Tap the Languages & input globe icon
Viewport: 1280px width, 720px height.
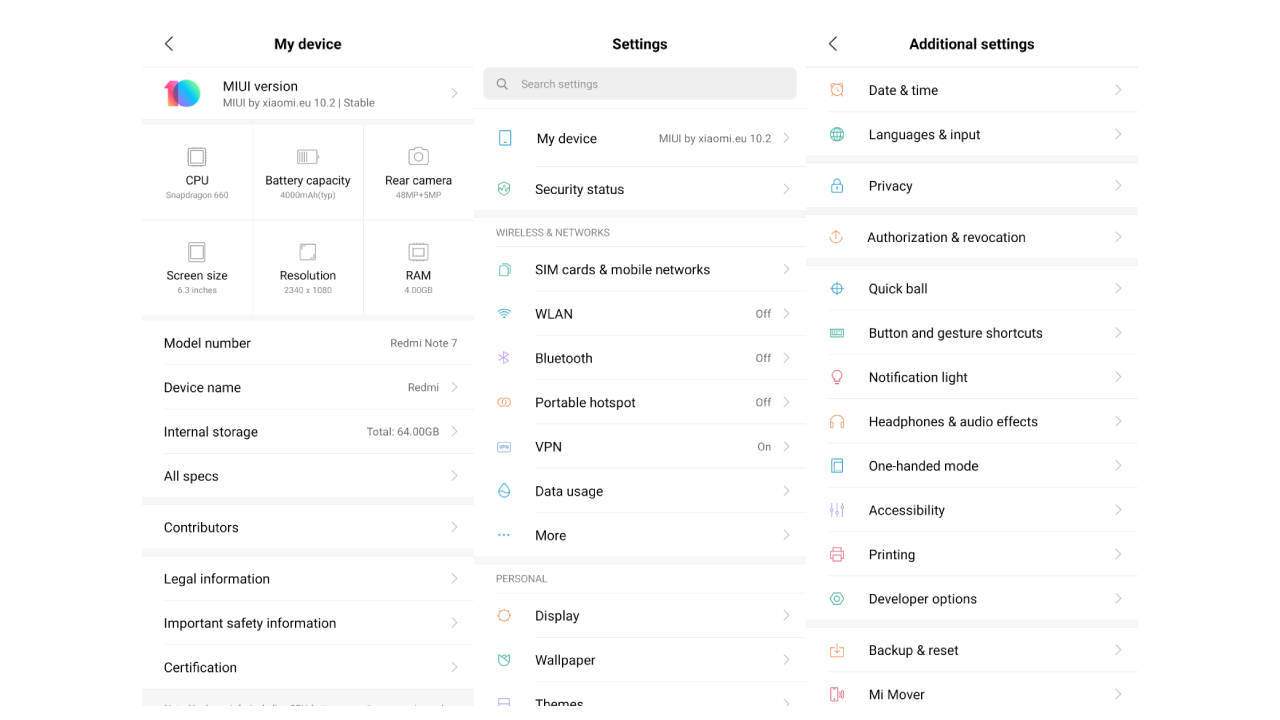coord(837,134)
